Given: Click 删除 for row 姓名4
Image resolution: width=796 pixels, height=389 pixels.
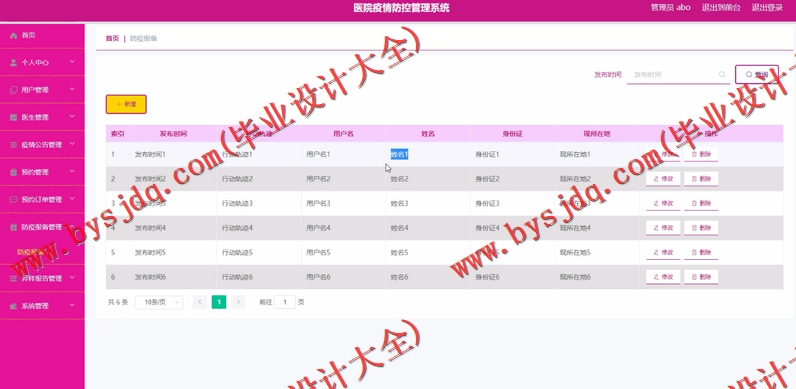Looking at the screenshot, I should click(x=701, y=228).
